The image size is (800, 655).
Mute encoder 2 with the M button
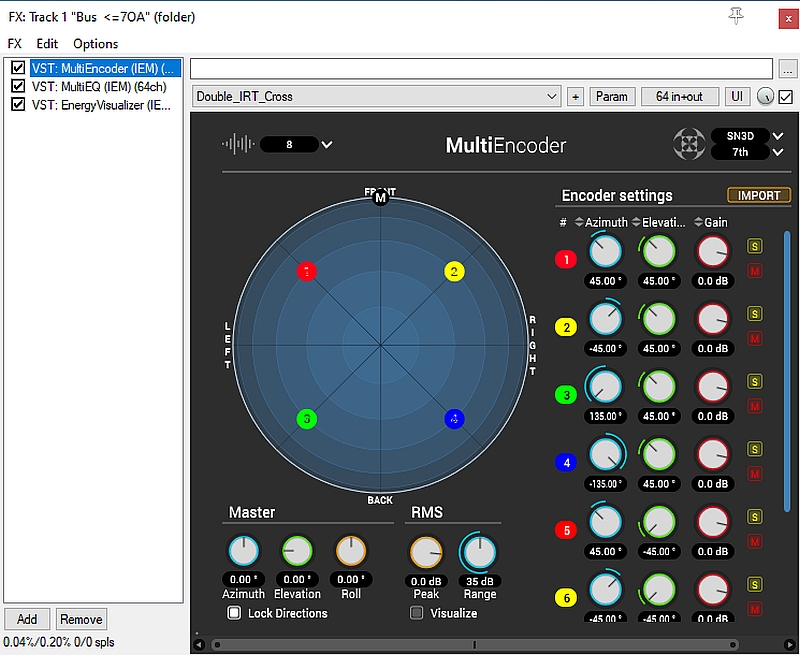pyautogui.click(x=755, y=338)
